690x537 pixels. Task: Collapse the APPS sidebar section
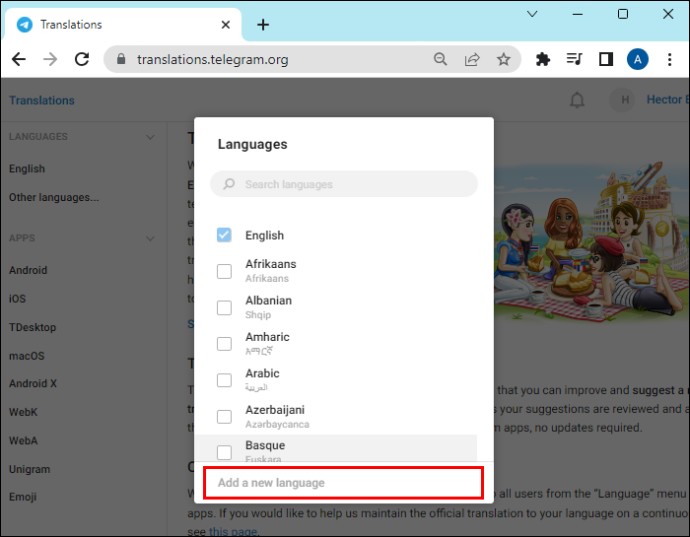coord(150,239)
